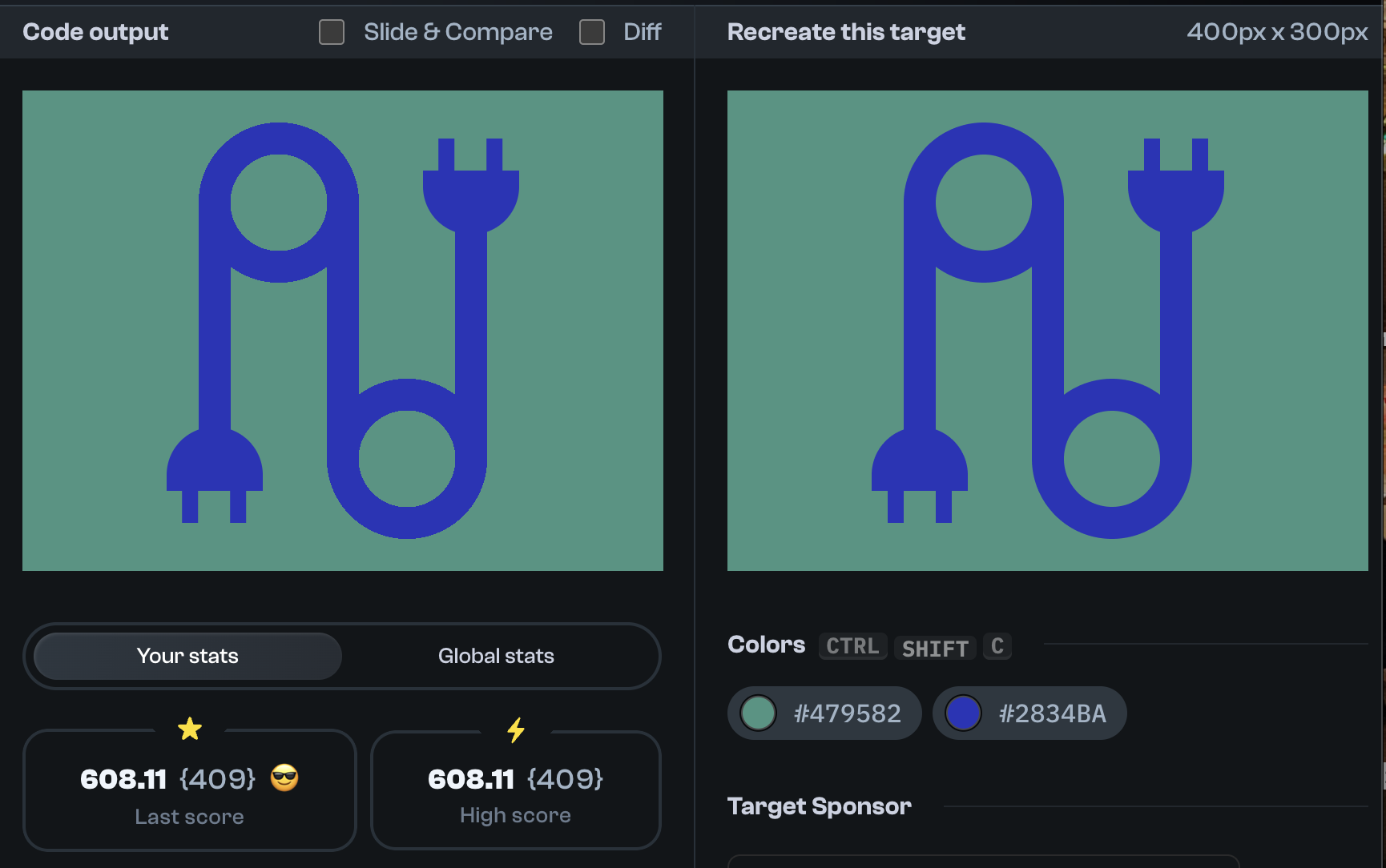This screenshot has height=868, width=1386.
Task: Click the CTRL key hint label
Action: click(x=852, y=646)
